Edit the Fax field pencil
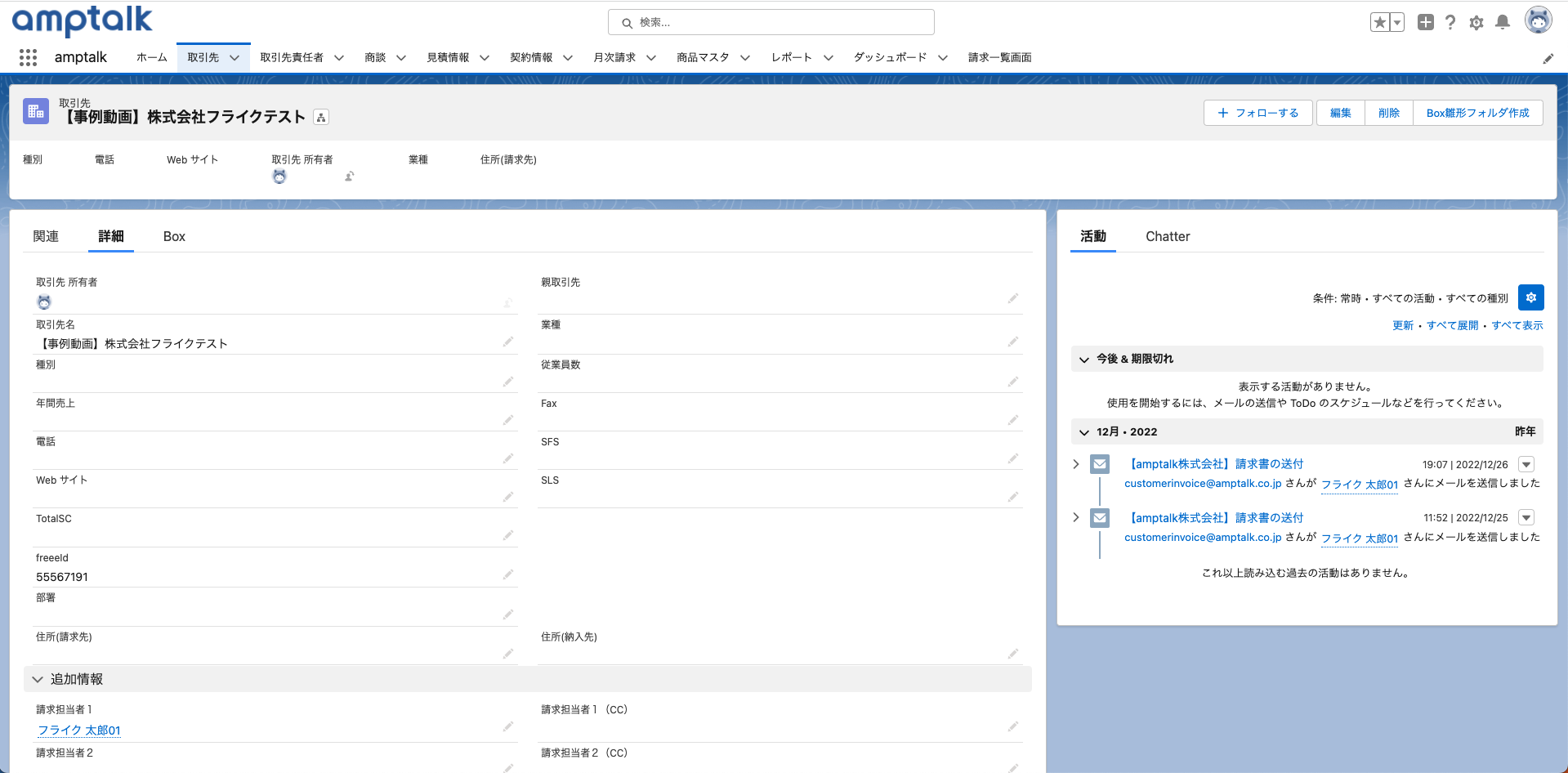This screenshot has height=773, width=1568. [x=1013, y=420]
